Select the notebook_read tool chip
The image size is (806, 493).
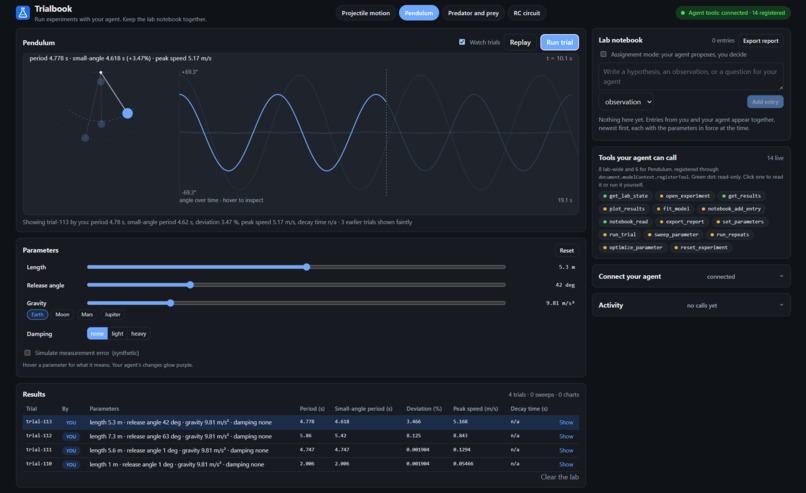(625, 222)
